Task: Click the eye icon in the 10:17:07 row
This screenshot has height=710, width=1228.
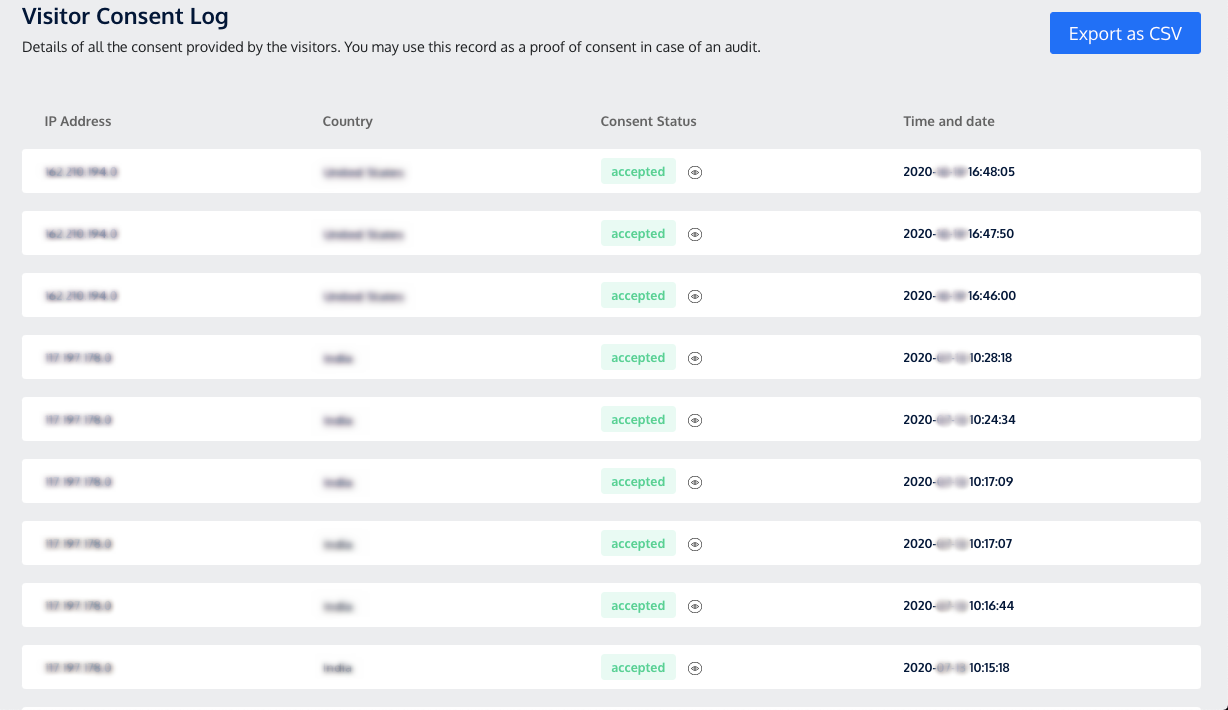Action: pyautogui.click(x=696, y=544)
